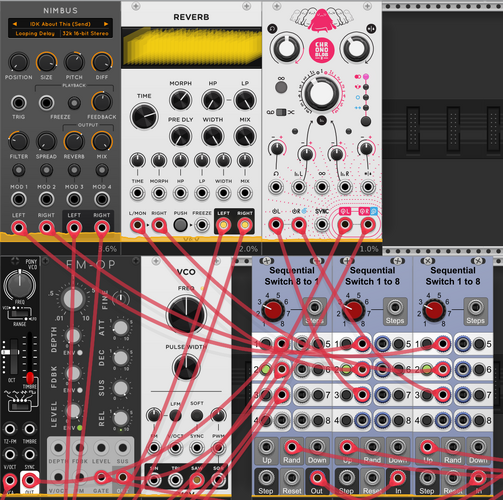The width and height of the screenshot is (503, 500).
Task: Click the Steps jack on rightmost Sequential Switch
Action: pos(475,307)
